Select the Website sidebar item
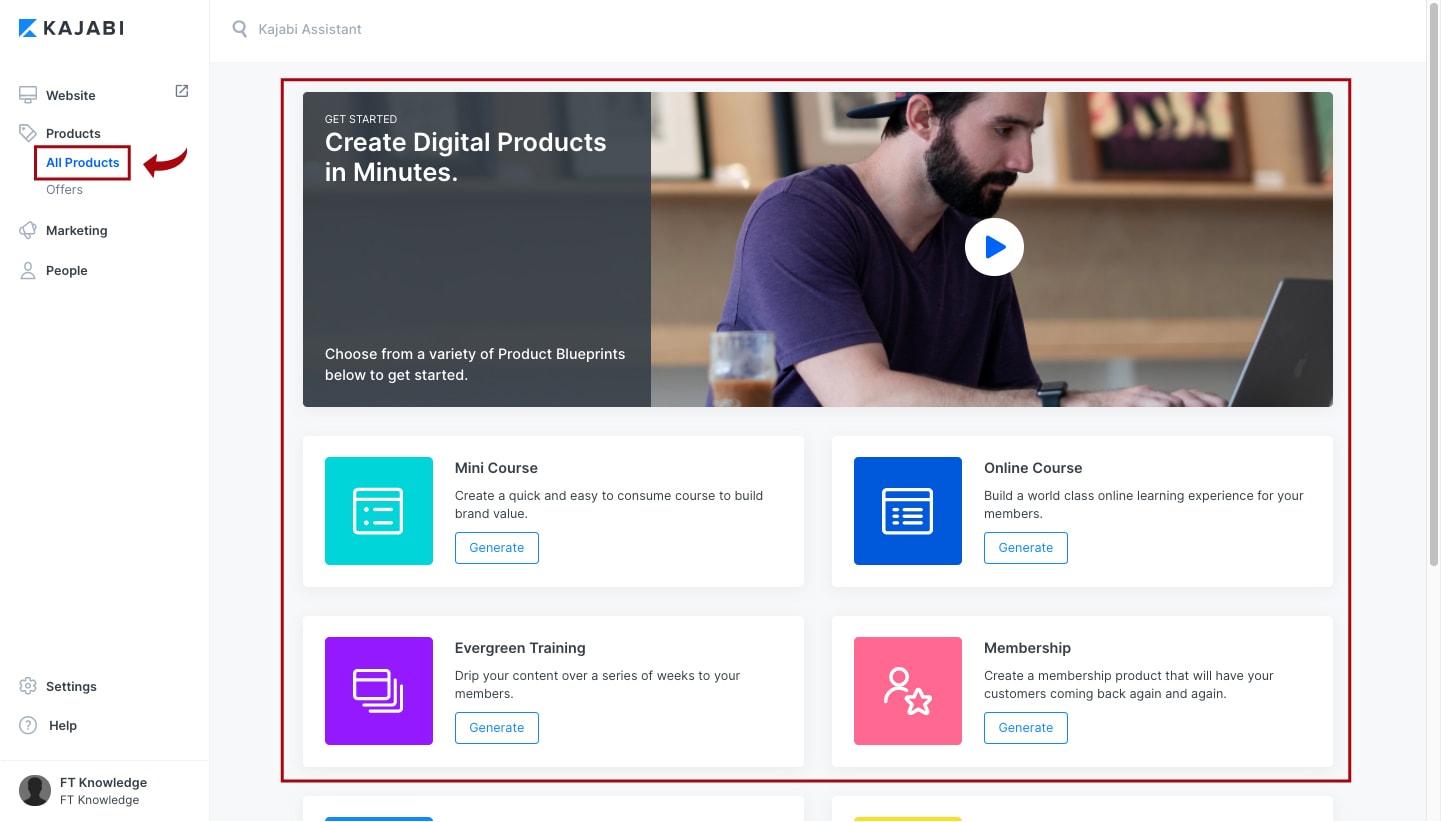This screenshot has width=1441, height=822. click(70, 95)
